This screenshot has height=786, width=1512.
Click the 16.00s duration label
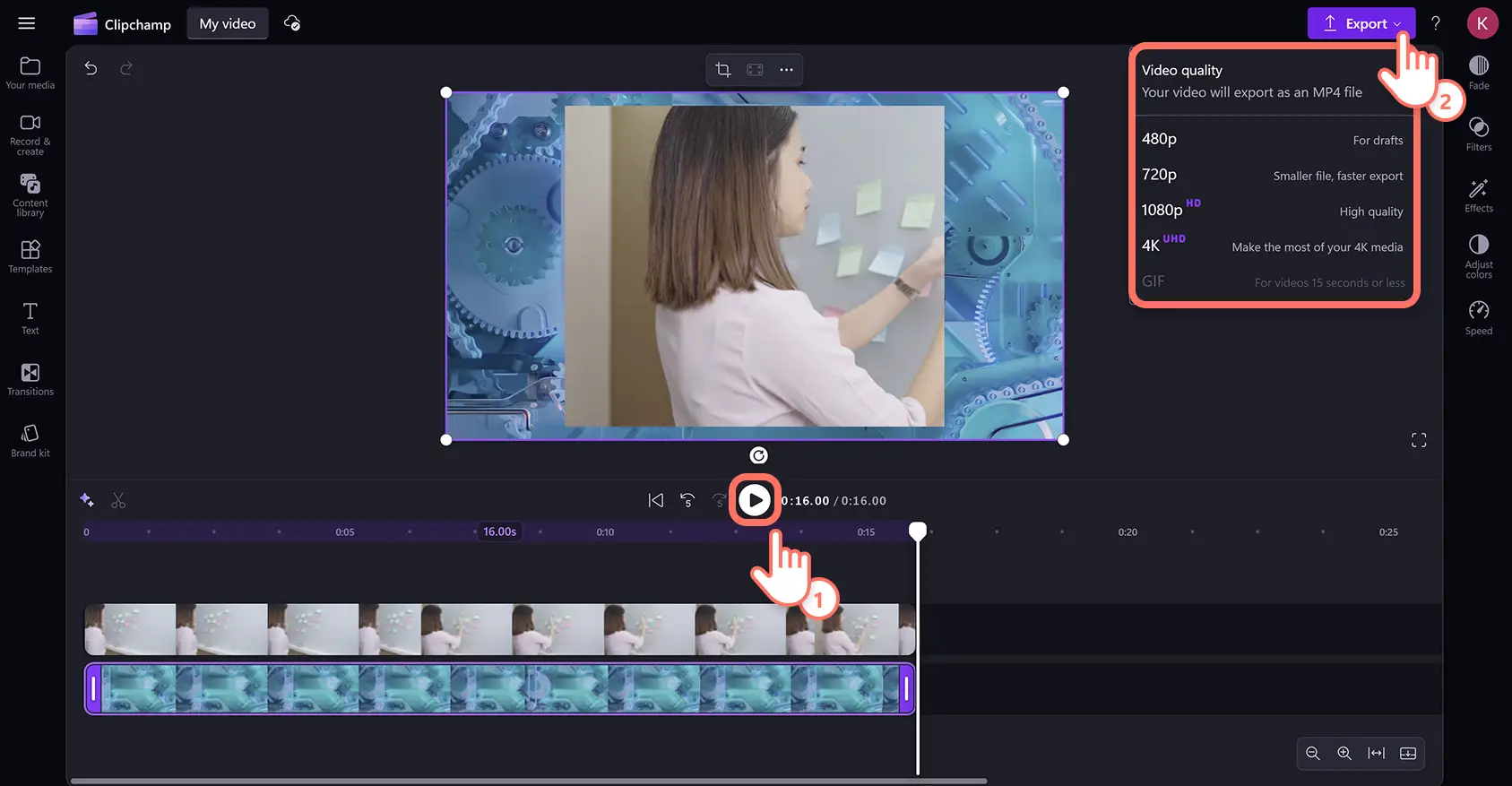pyautogui.click(x=500, y=531)
